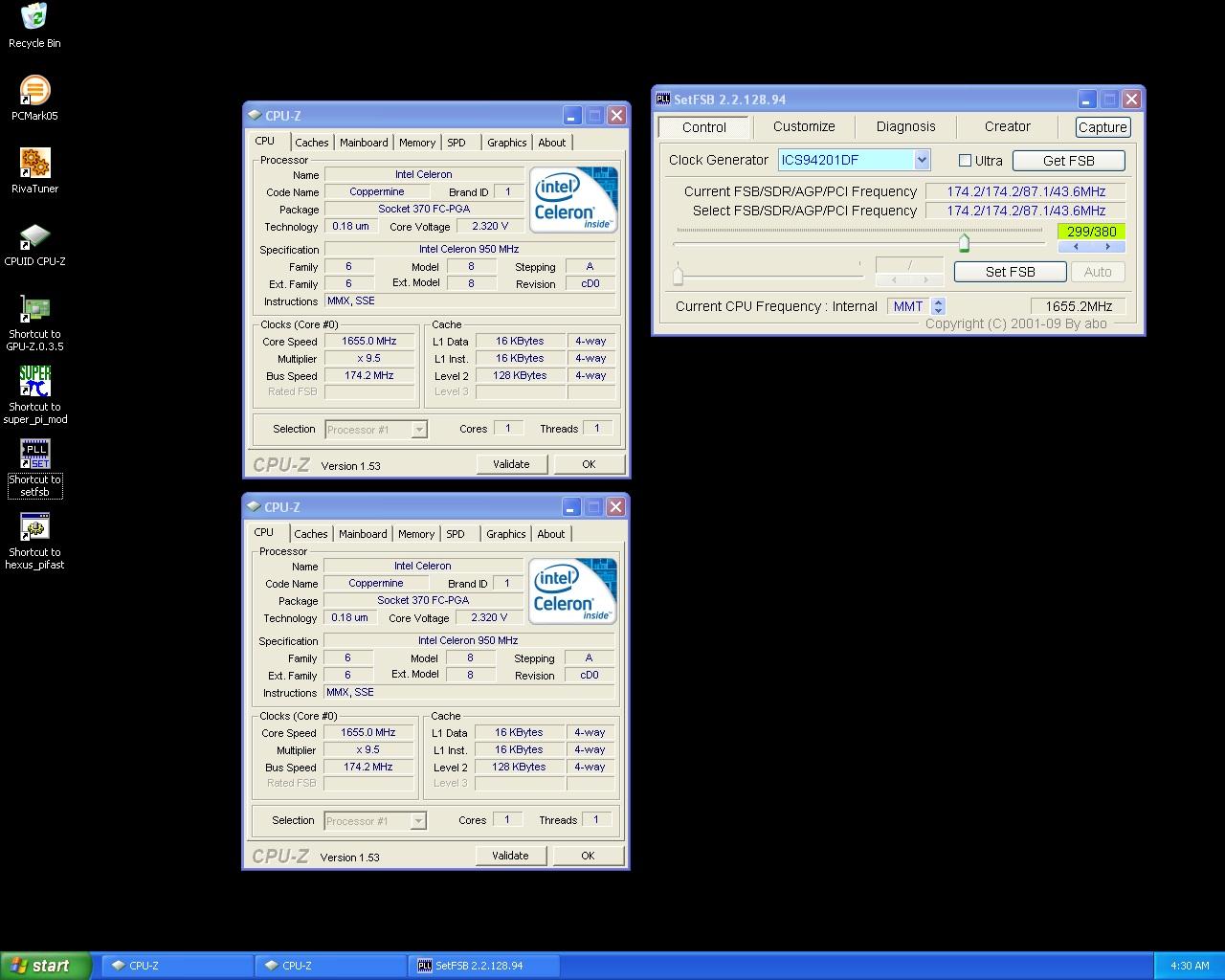Click the 4:30 AM system clock
This screenshot has height=980, width=1225.
tap(1190, 966)
